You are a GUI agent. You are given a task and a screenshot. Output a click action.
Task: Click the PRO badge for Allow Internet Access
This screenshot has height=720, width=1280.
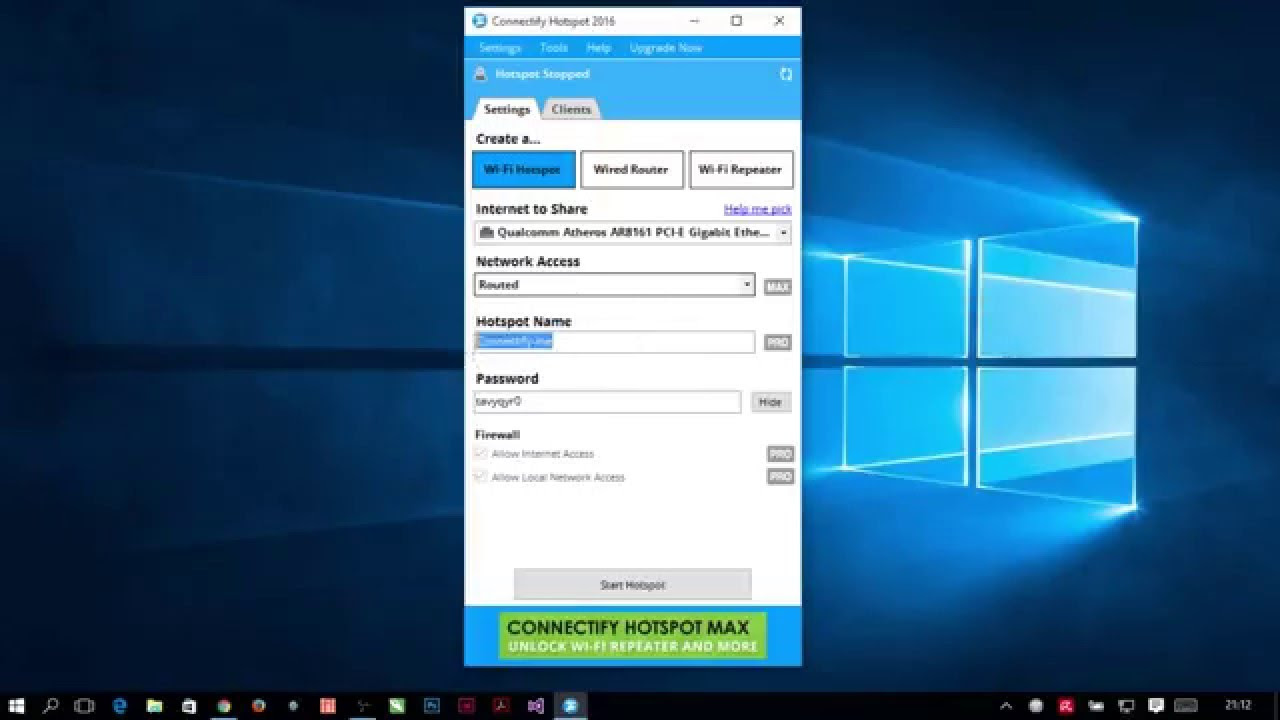tap(780, 454)
